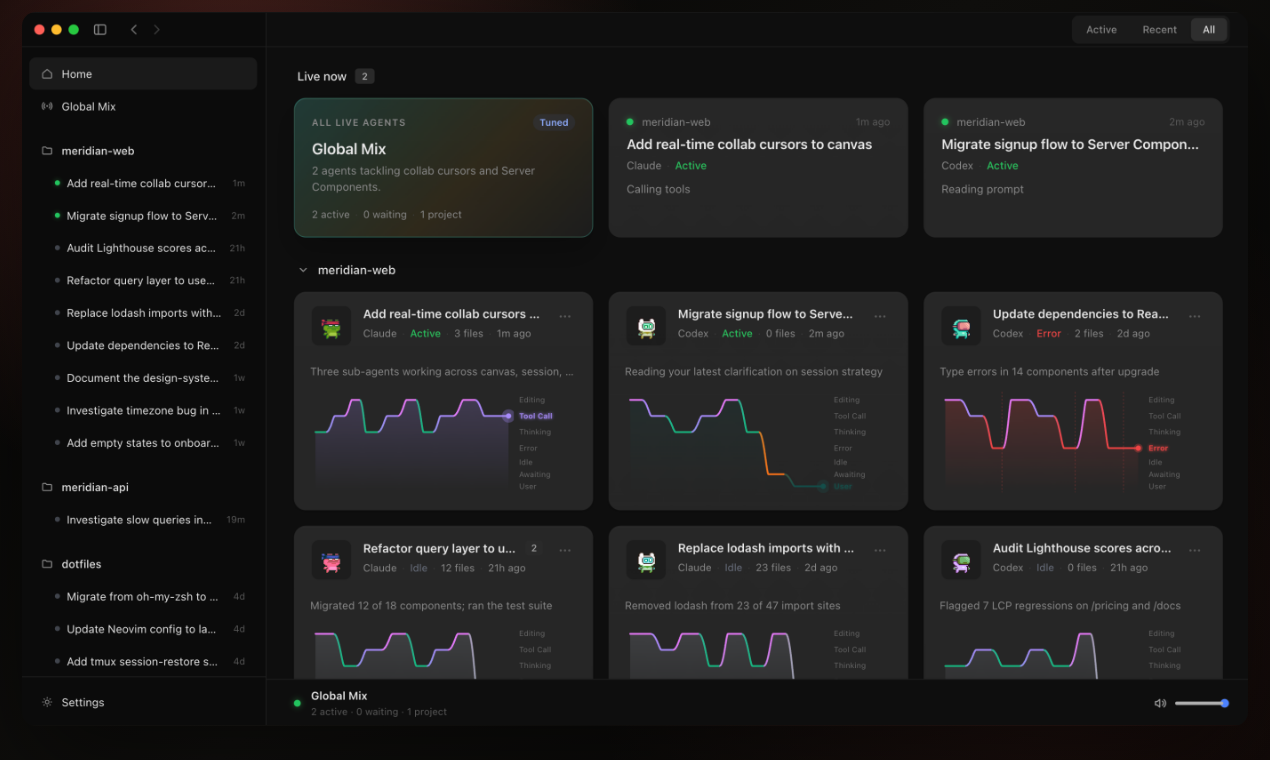
Task: Collapse the meridian-web section chevron
Action: 303,270
